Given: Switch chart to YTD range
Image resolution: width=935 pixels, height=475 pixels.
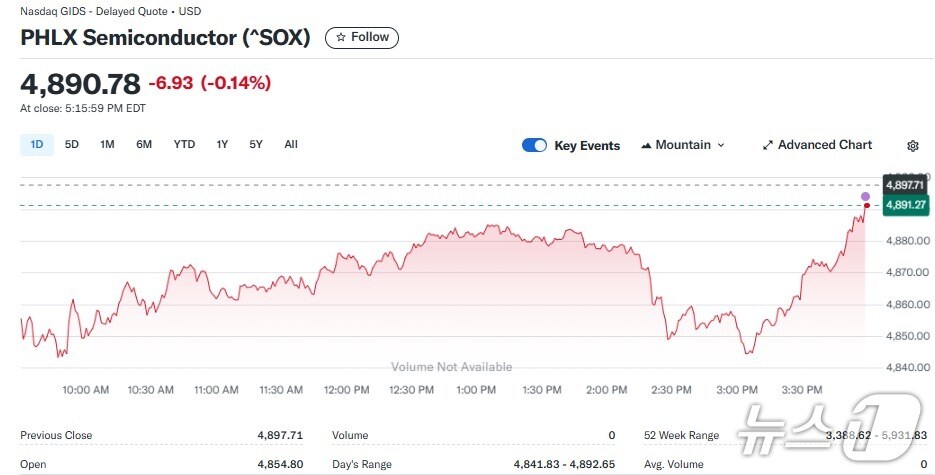Looking at the screenshot, I should [x=184, y=144].
